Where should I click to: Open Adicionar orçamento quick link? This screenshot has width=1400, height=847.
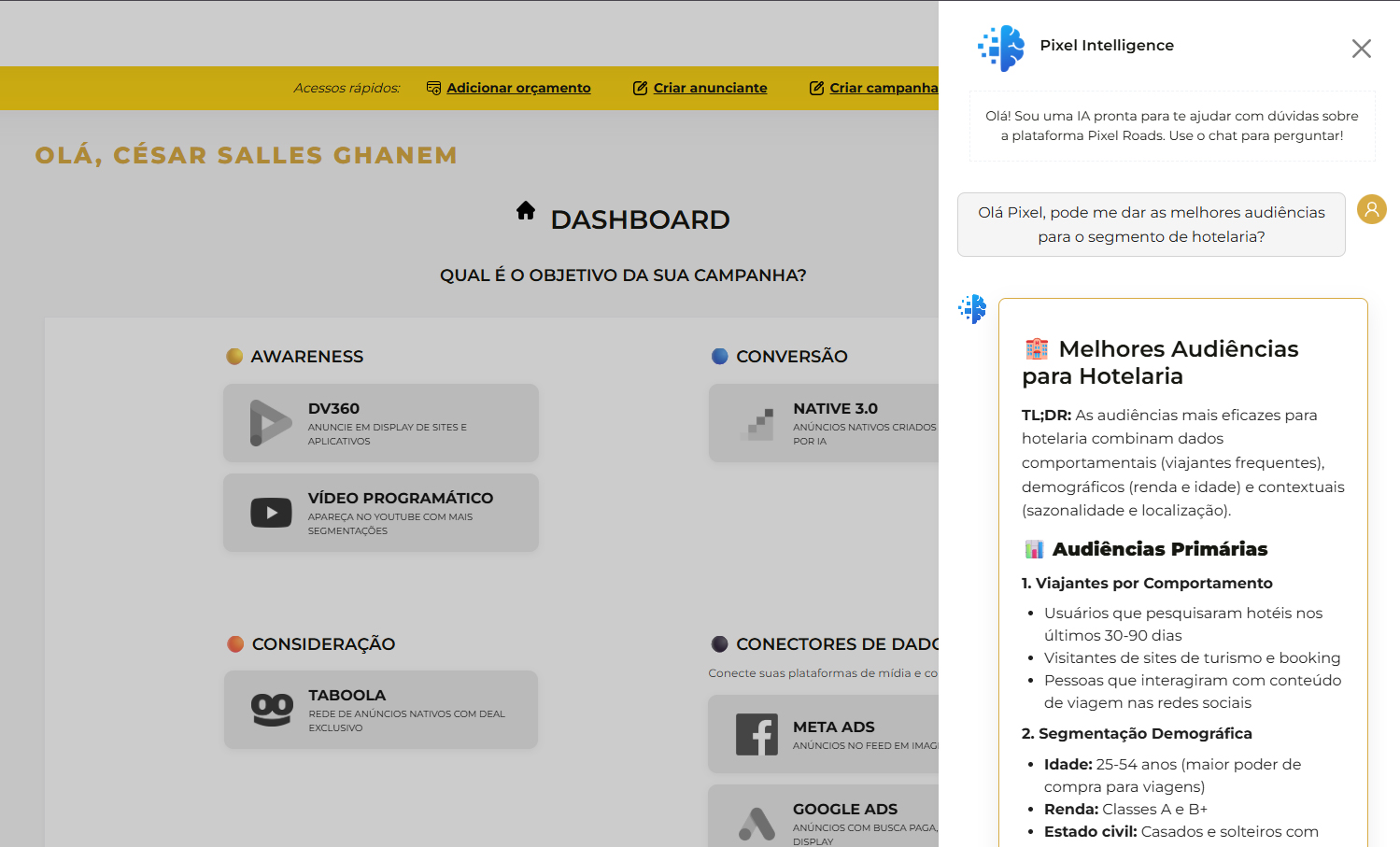pos(518,88)
